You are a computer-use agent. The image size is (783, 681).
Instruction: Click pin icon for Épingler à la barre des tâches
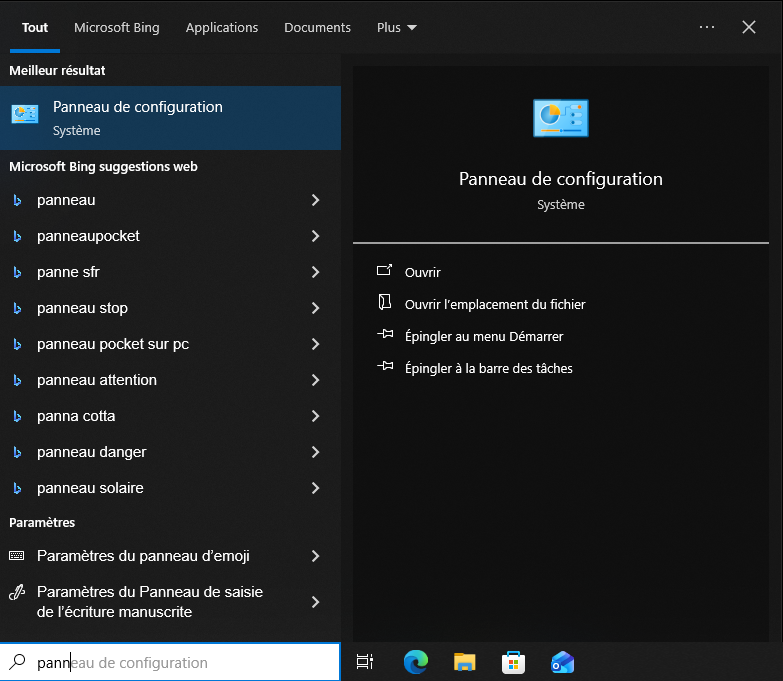click(385, 366)
